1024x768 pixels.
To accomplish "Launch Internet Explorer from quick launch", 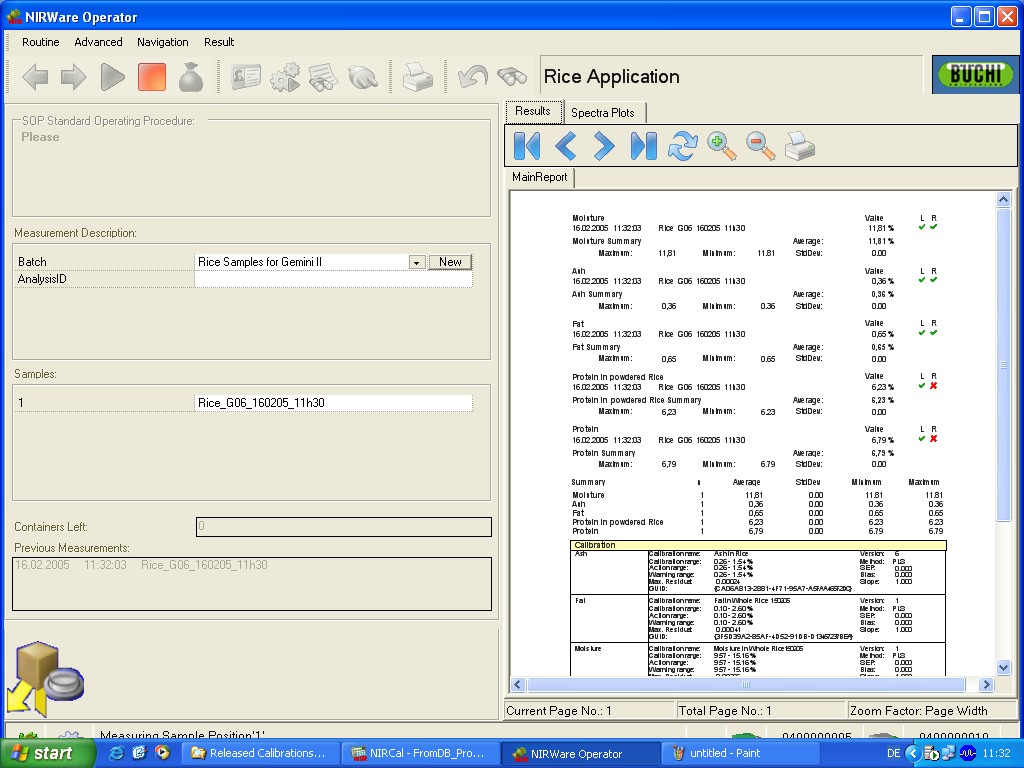I will 117,753.
